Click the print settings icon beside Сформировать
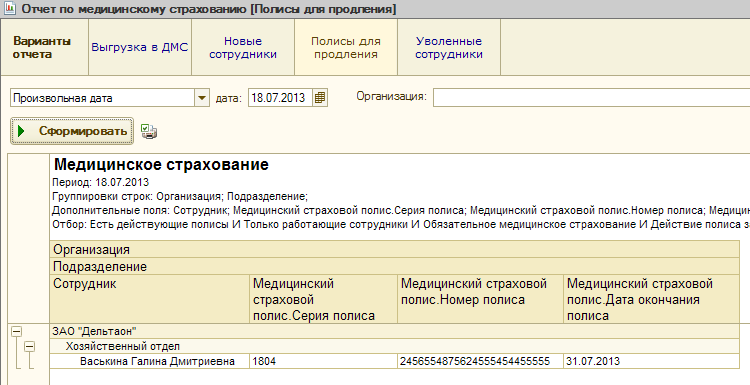 click(x=149, y=131)
